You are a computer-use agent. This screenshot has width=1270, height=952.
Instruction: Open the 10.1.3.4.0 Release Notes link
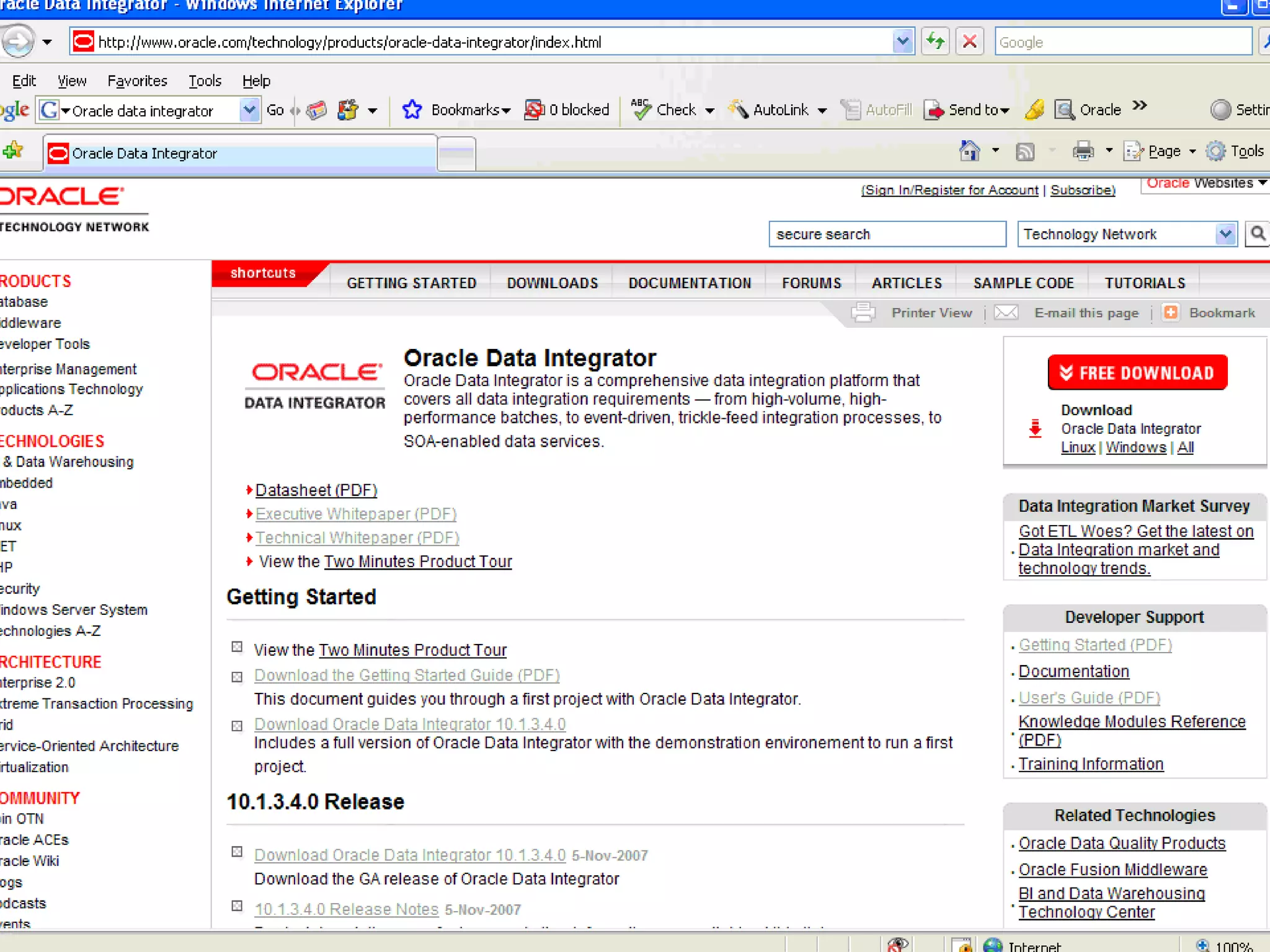pyautogui.click(x=346, y=909)
